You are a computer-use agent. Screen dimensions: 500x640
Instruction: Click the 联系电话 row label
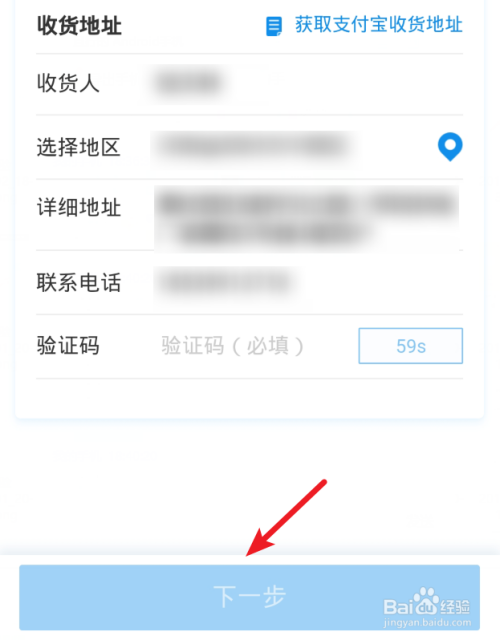point(79,282)
